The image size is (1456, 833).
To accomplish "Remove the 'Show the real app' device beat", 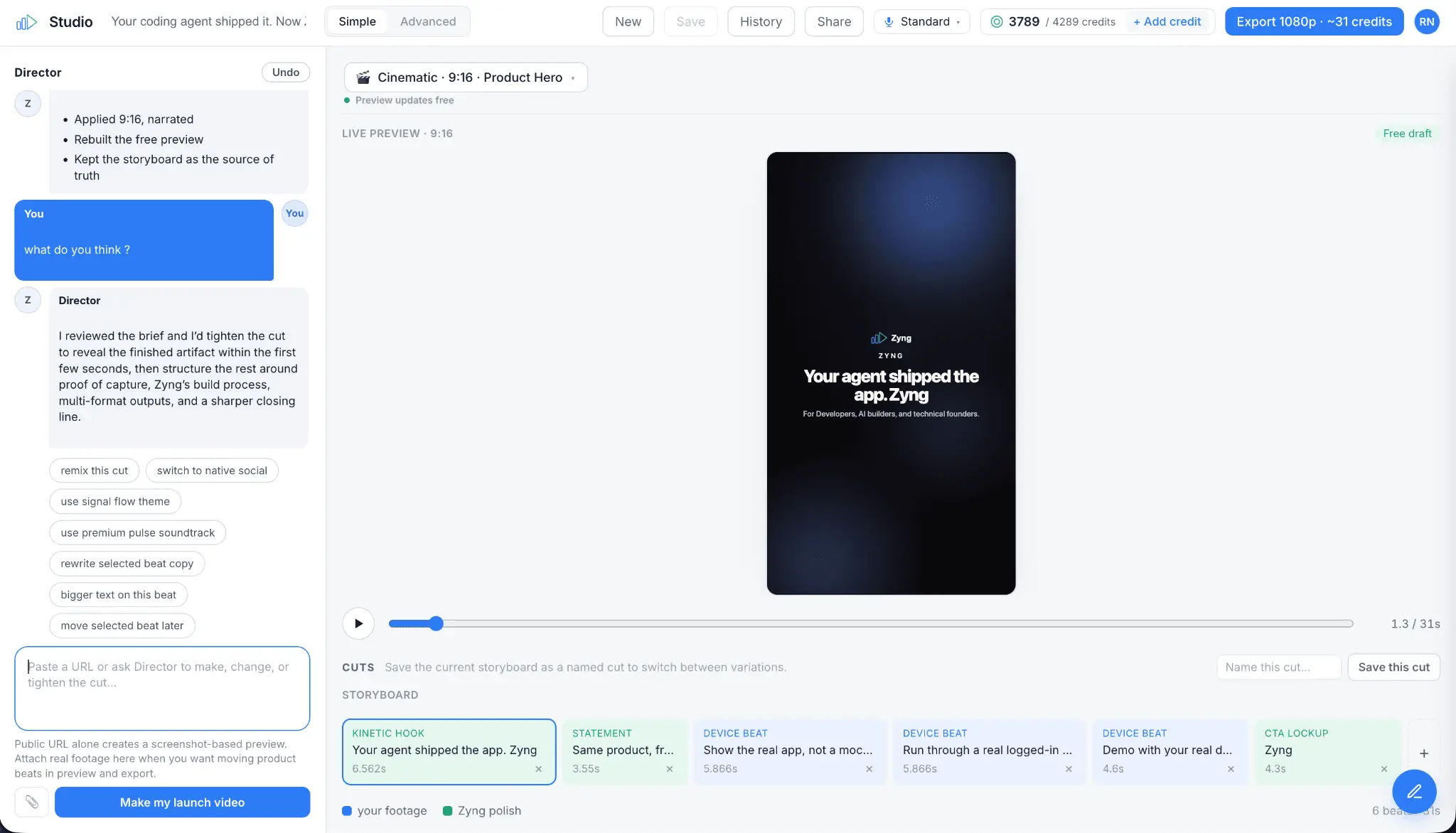I will click(869, 769).
